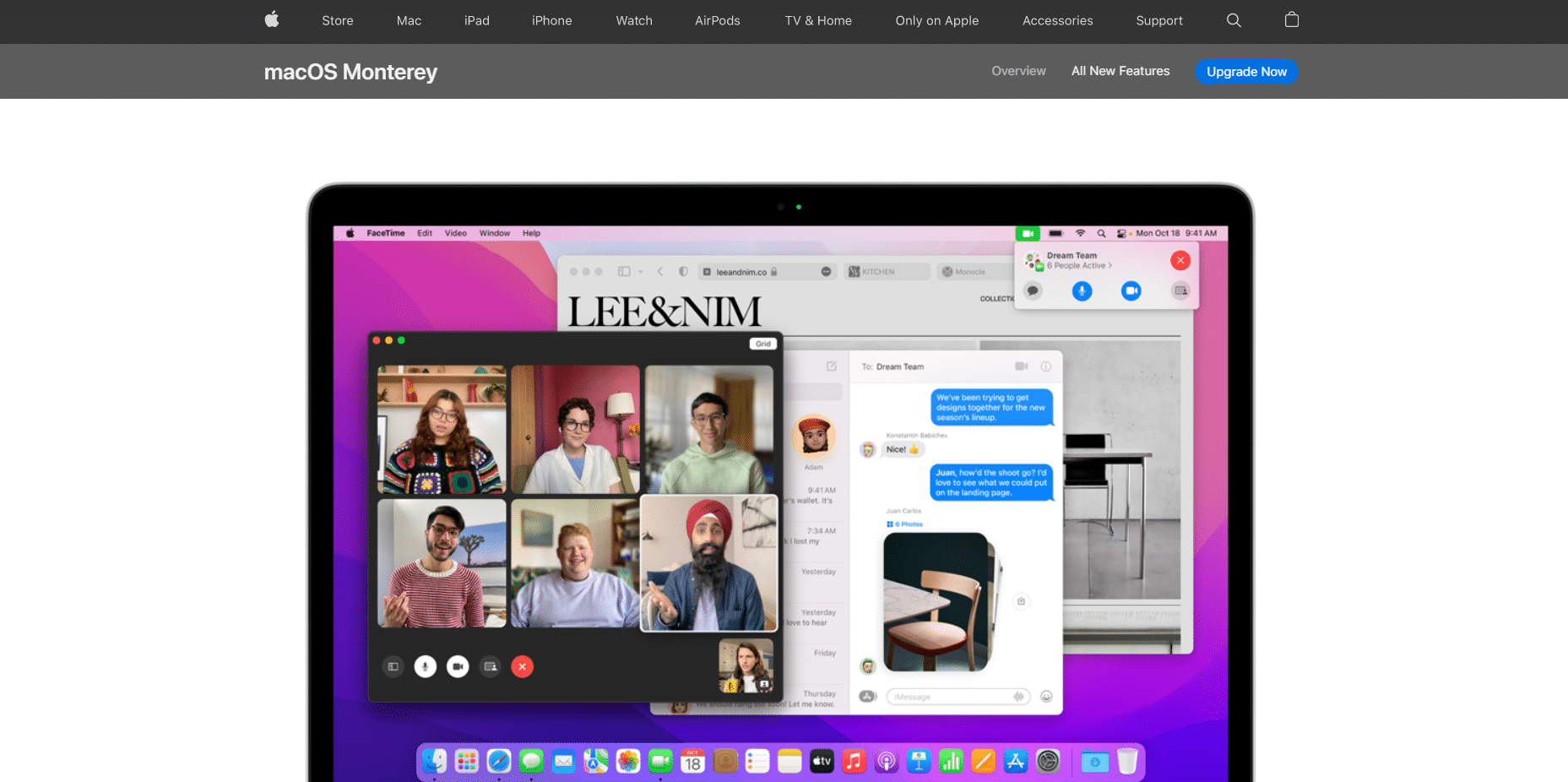Open the Numbers icon in the dock
The width and height of the screenshot is (1568, 782).
click(x=951, y=762)
